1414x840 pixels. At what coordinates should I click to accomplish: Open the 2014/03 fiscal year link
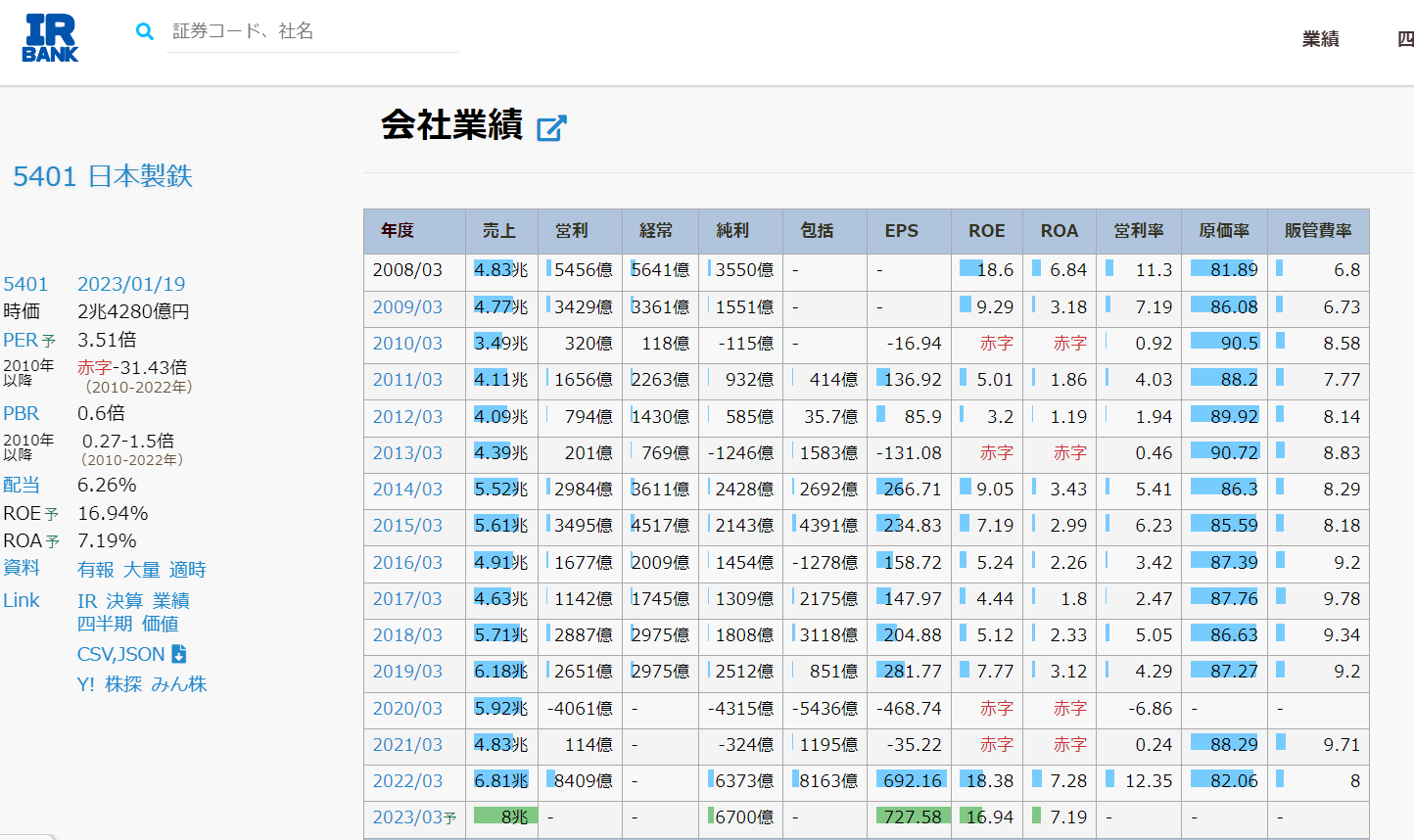click(x=407, y=490)
